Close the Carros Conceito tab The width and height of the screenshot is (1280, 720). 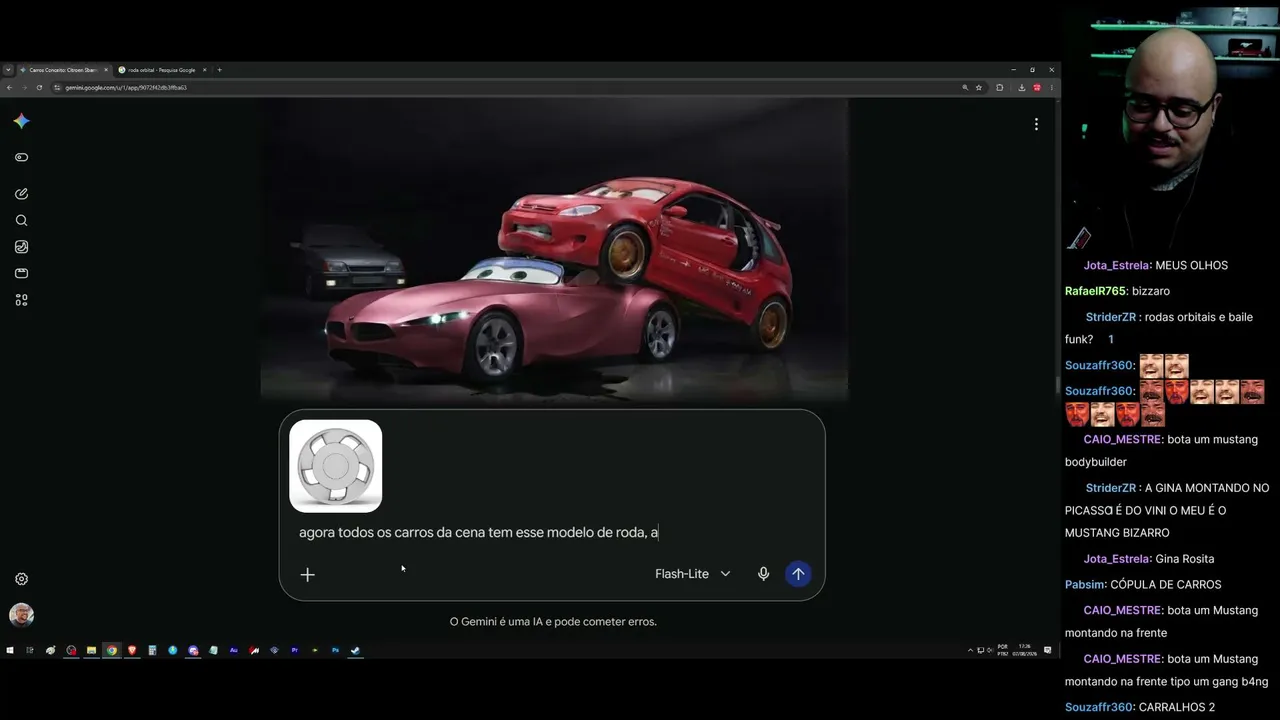tap(106, 70)
